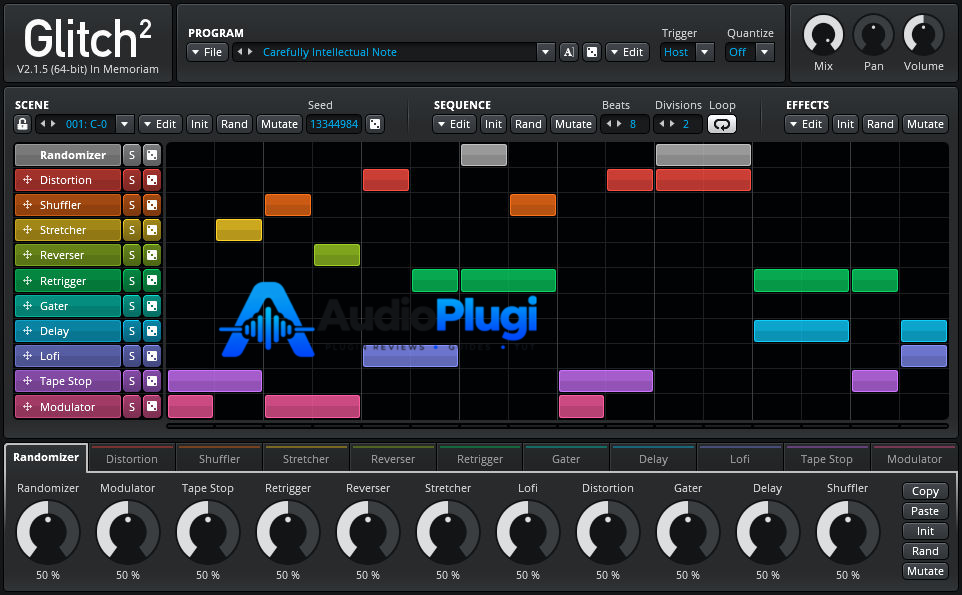Switch to the Distortion tab
The height and width of the screenshot is (595, 962).
tap(132, 459)
